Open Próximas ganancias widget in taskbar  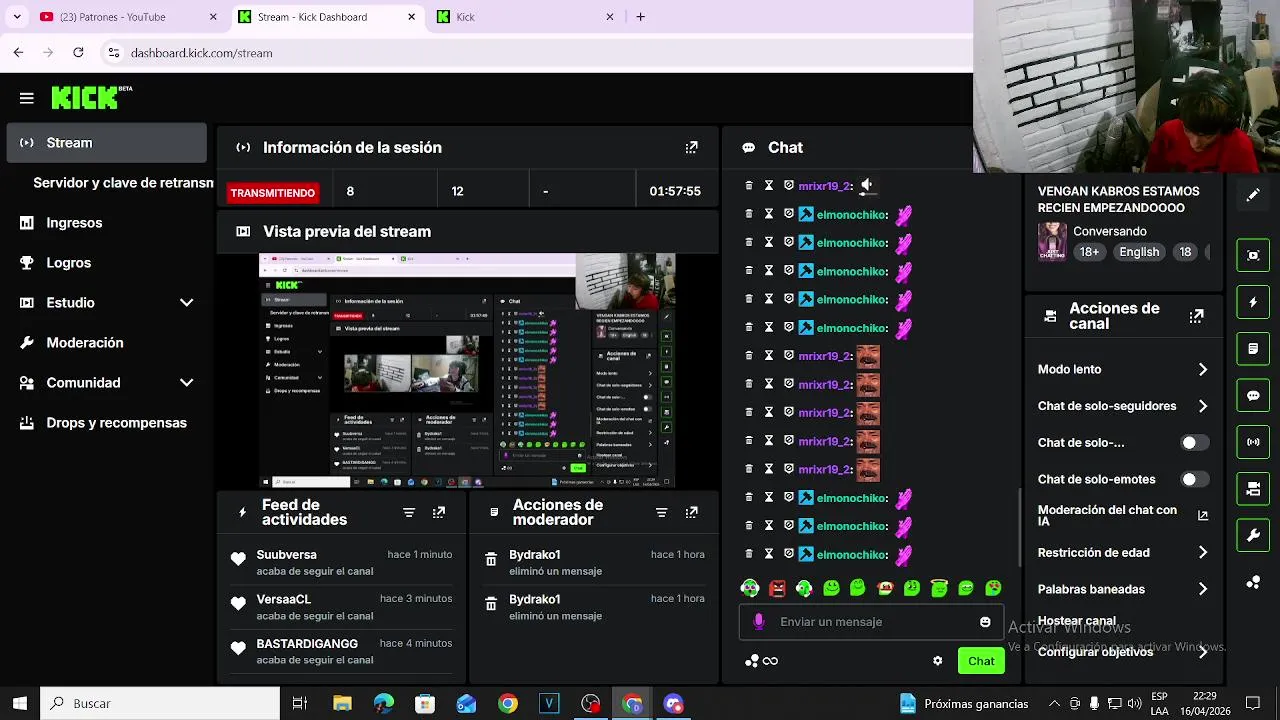coord(965,703)
